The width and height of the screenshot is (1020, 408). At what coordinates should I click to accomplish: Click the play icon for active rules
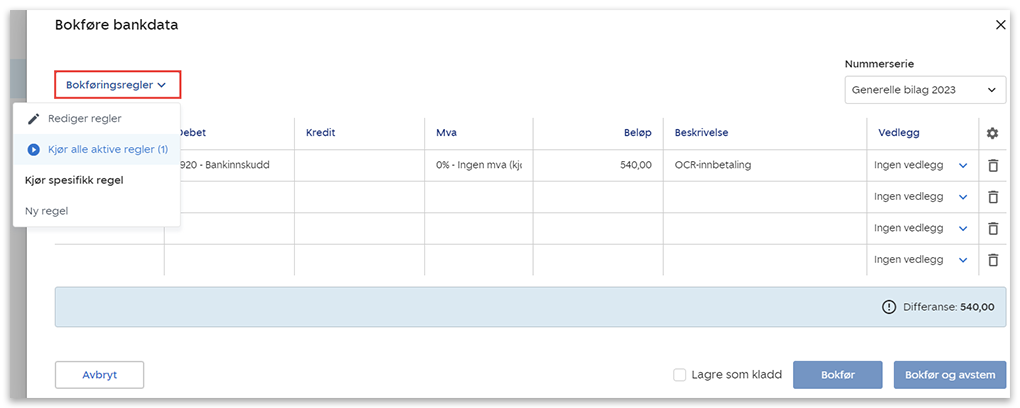[x=34, y=149]
